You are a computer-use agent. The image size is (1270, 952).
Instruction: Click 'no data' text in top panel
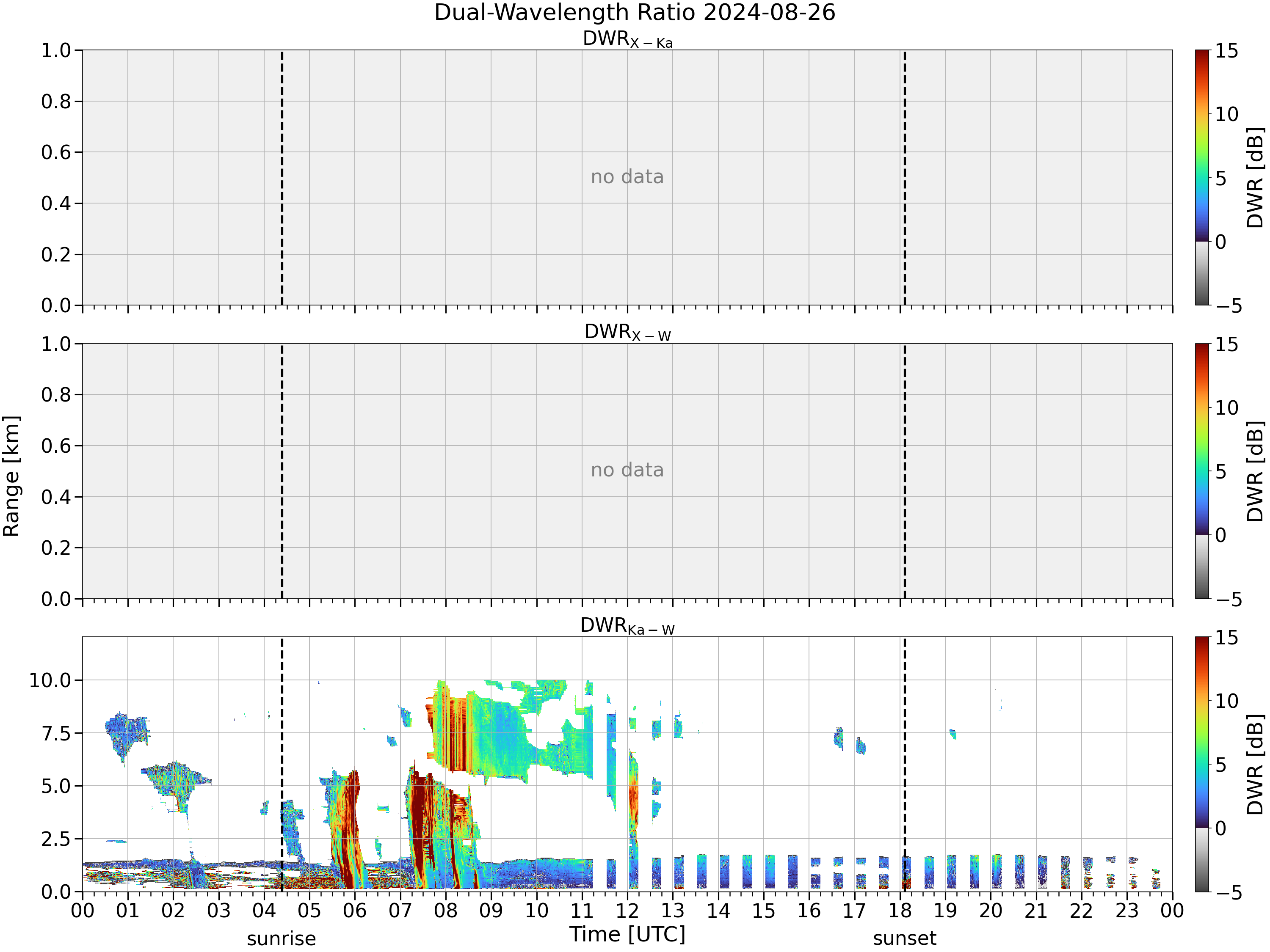(627, 177)
